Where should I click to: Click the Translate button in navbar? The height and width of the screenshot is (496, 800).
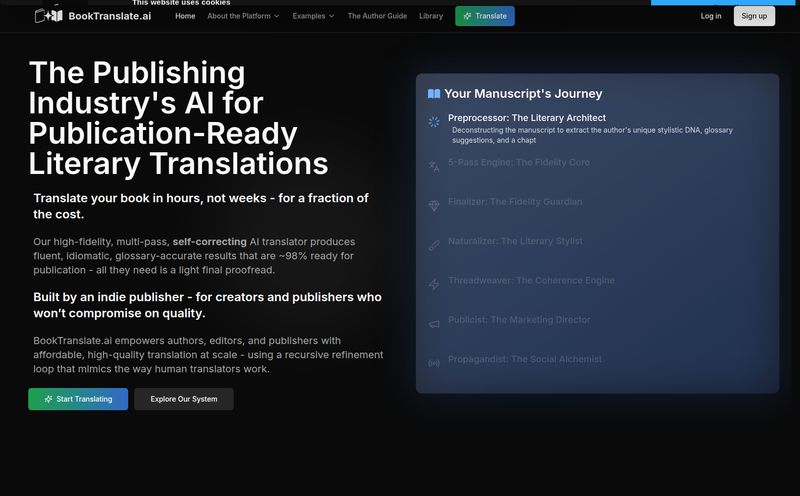pos(485,16)
